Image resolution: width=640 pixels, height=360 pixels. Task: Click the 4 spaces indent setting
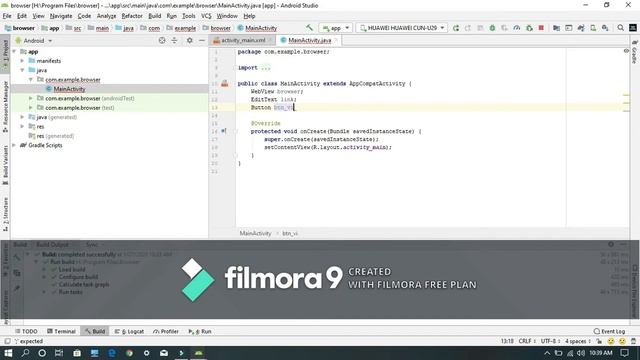pyautogui.click(x=578, y=341)
